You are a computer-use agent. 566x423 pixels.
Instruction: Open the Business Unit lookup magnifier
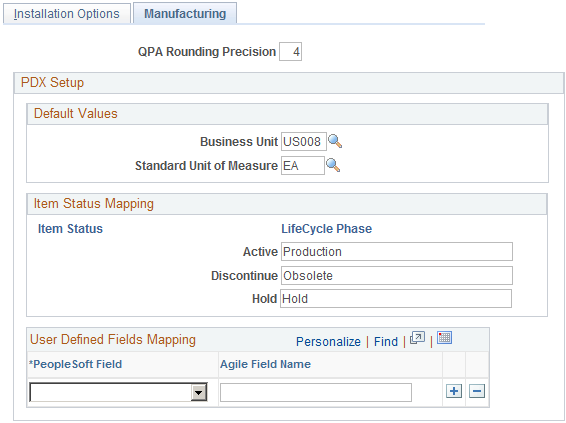click(x=335, y=141)
